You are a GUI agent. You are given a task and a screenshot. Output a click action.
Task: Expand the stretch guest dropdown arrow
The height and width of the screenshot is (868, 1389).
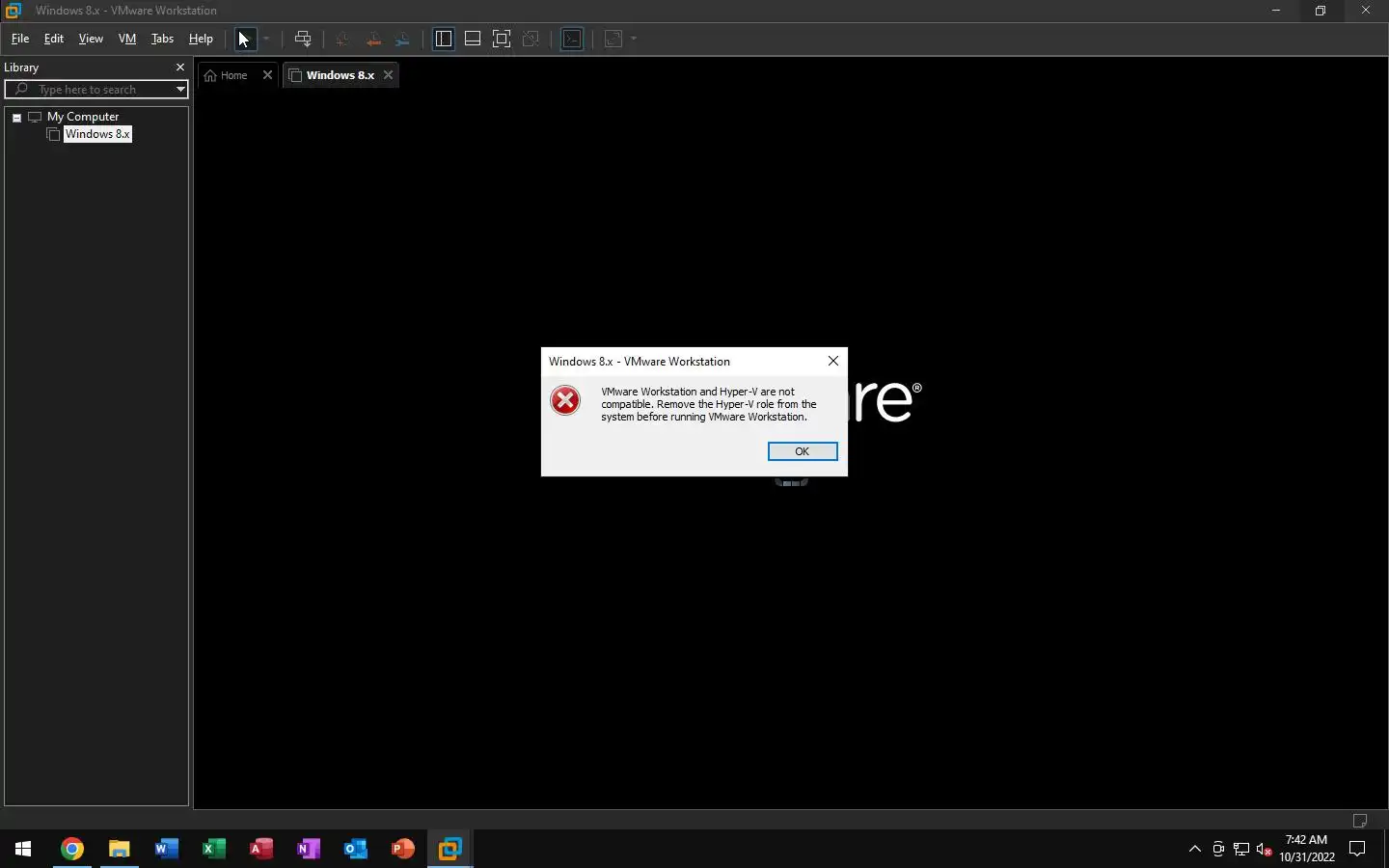[x=634, y=40]
